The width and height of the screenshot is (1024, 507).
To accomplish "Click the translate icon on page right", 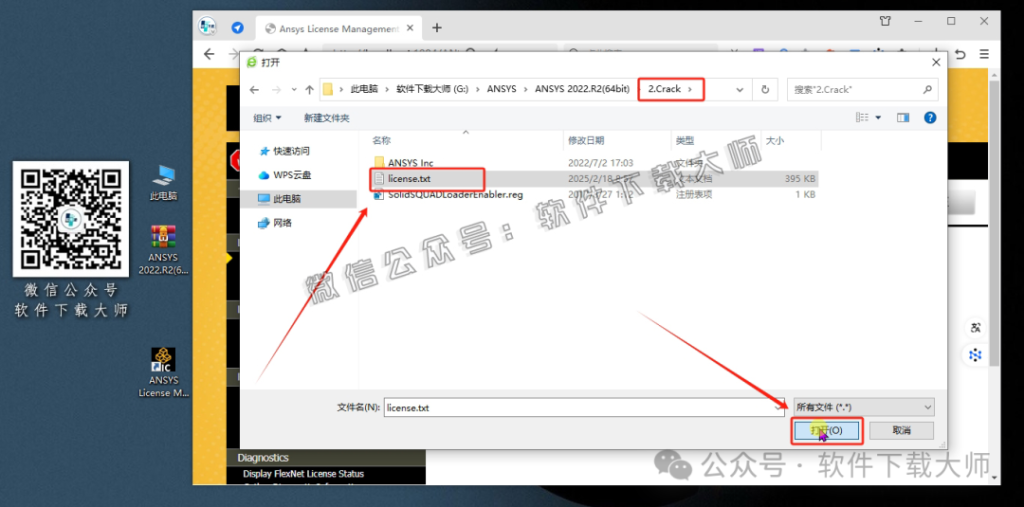I will click(x=976, y=328).
